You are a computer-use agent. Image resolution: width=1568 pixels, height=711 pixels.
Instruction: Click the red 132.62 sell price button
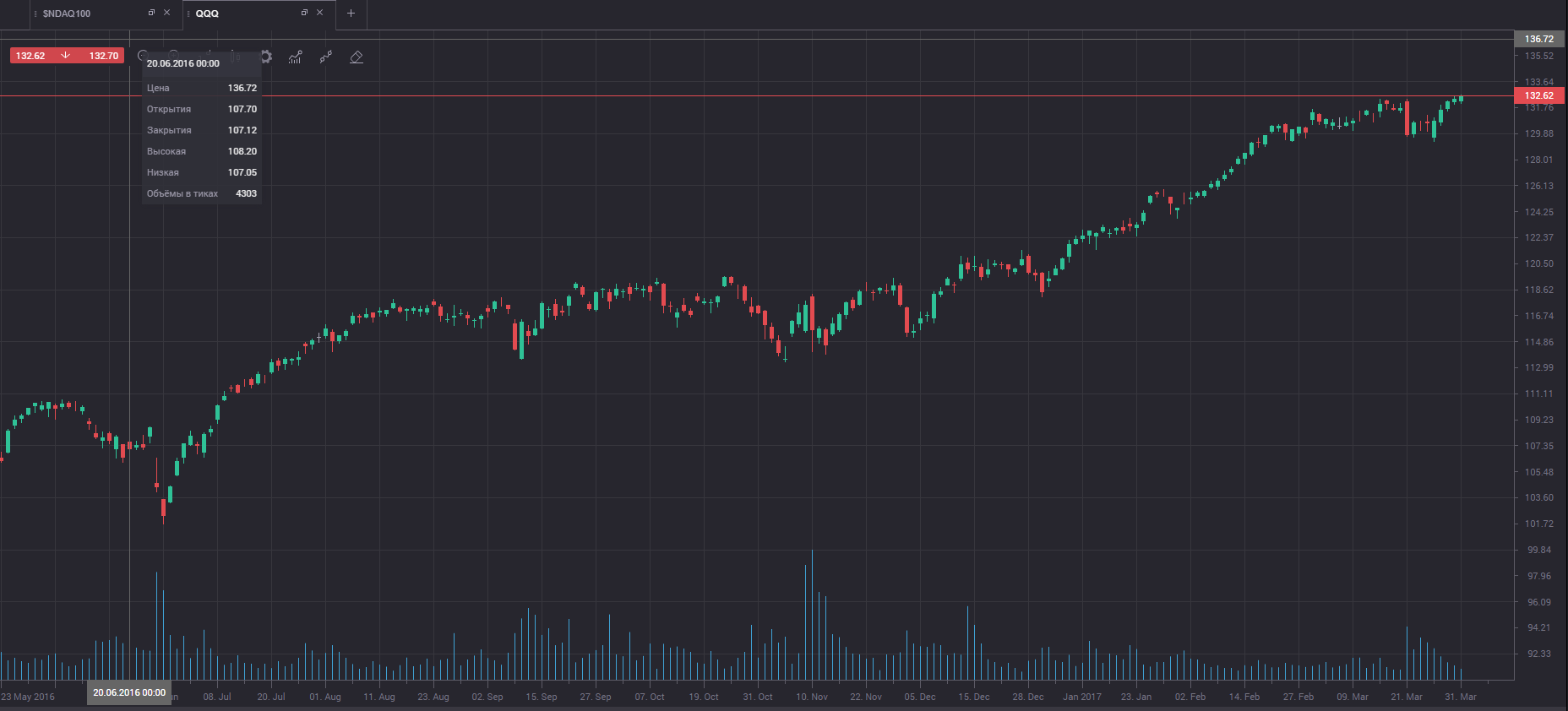coord(30,56)
